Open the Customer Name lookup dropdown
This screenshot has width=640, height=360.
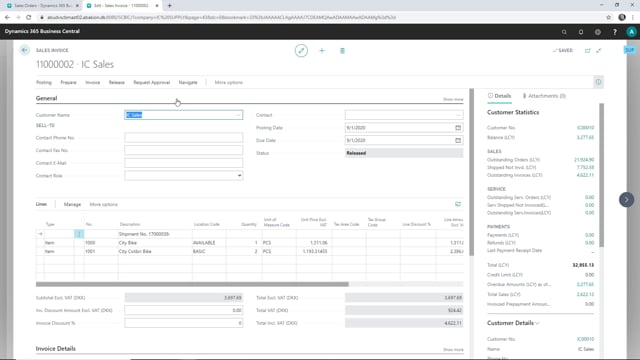[238, 115]
